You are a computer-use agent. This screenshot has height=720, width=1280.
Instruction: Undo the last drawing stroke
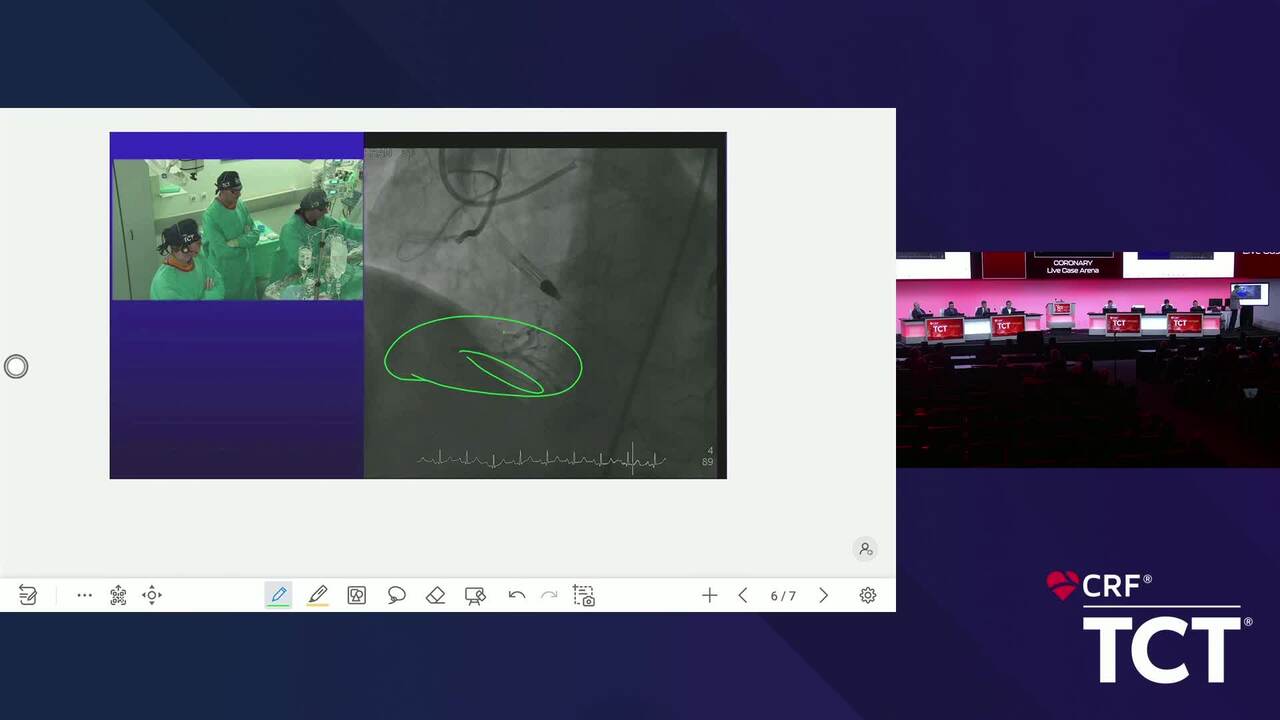(516, 595)
